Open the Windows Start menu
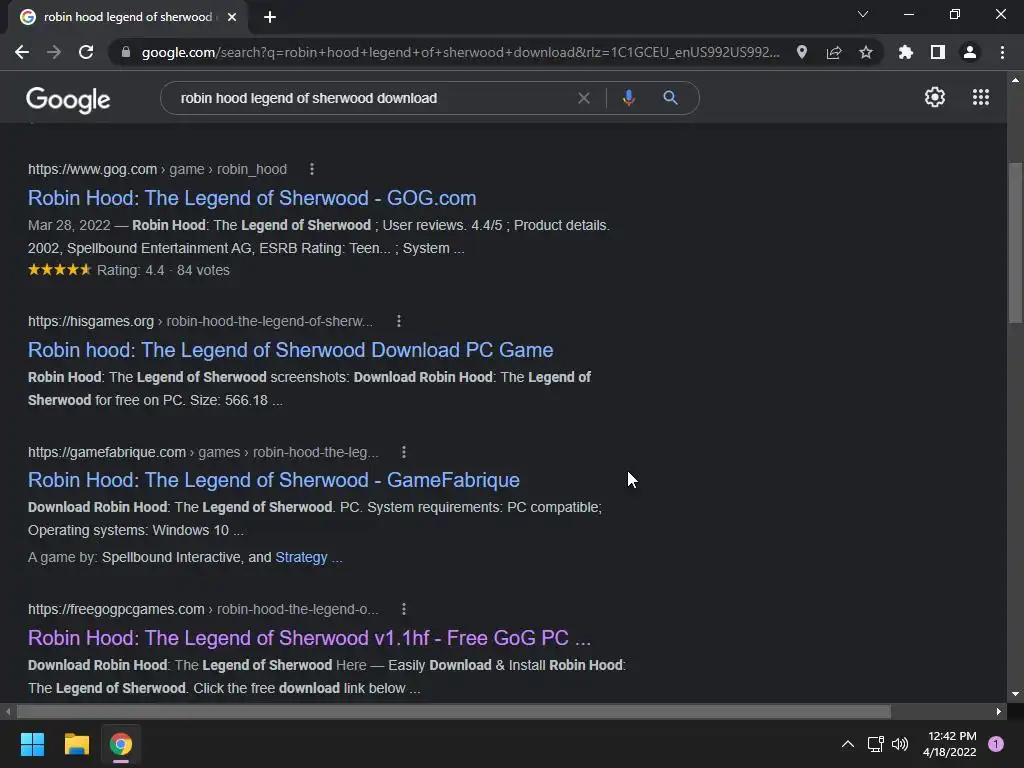The height and width of the screenshot is (768, 1024). (32, 744)
